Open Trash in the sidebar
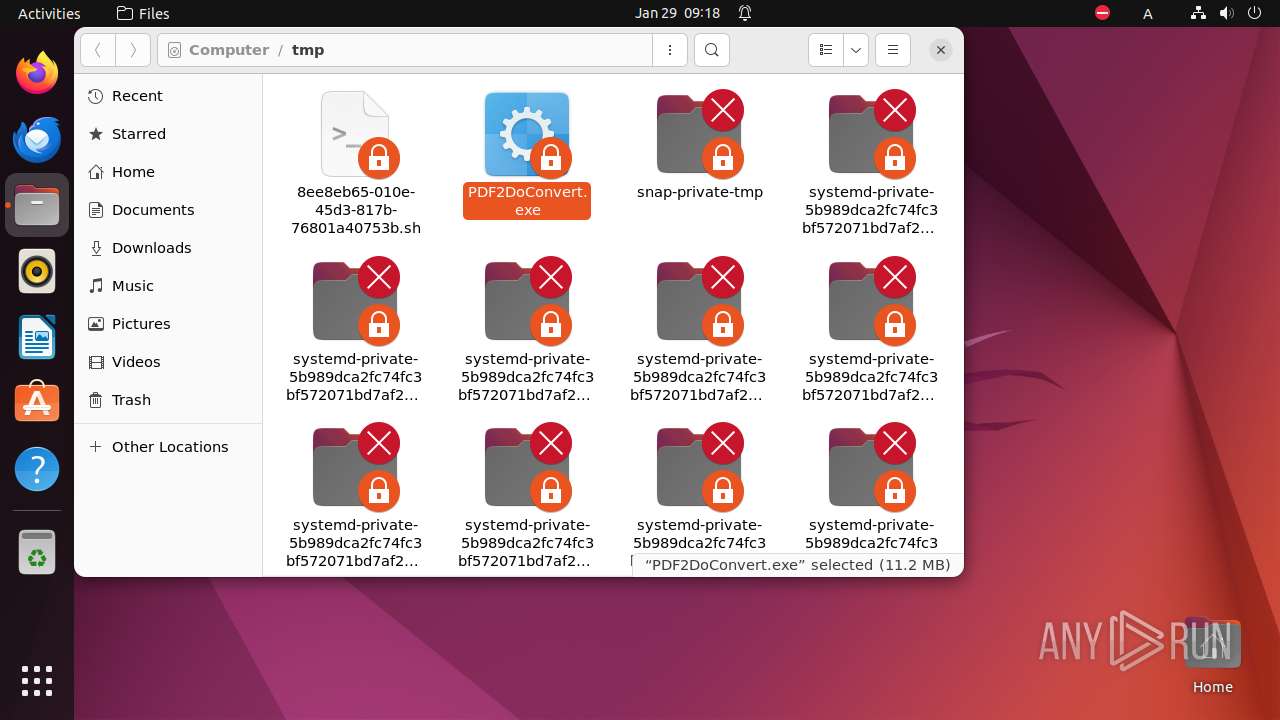The image size is (1280, 720). click(x=168, y=400)
